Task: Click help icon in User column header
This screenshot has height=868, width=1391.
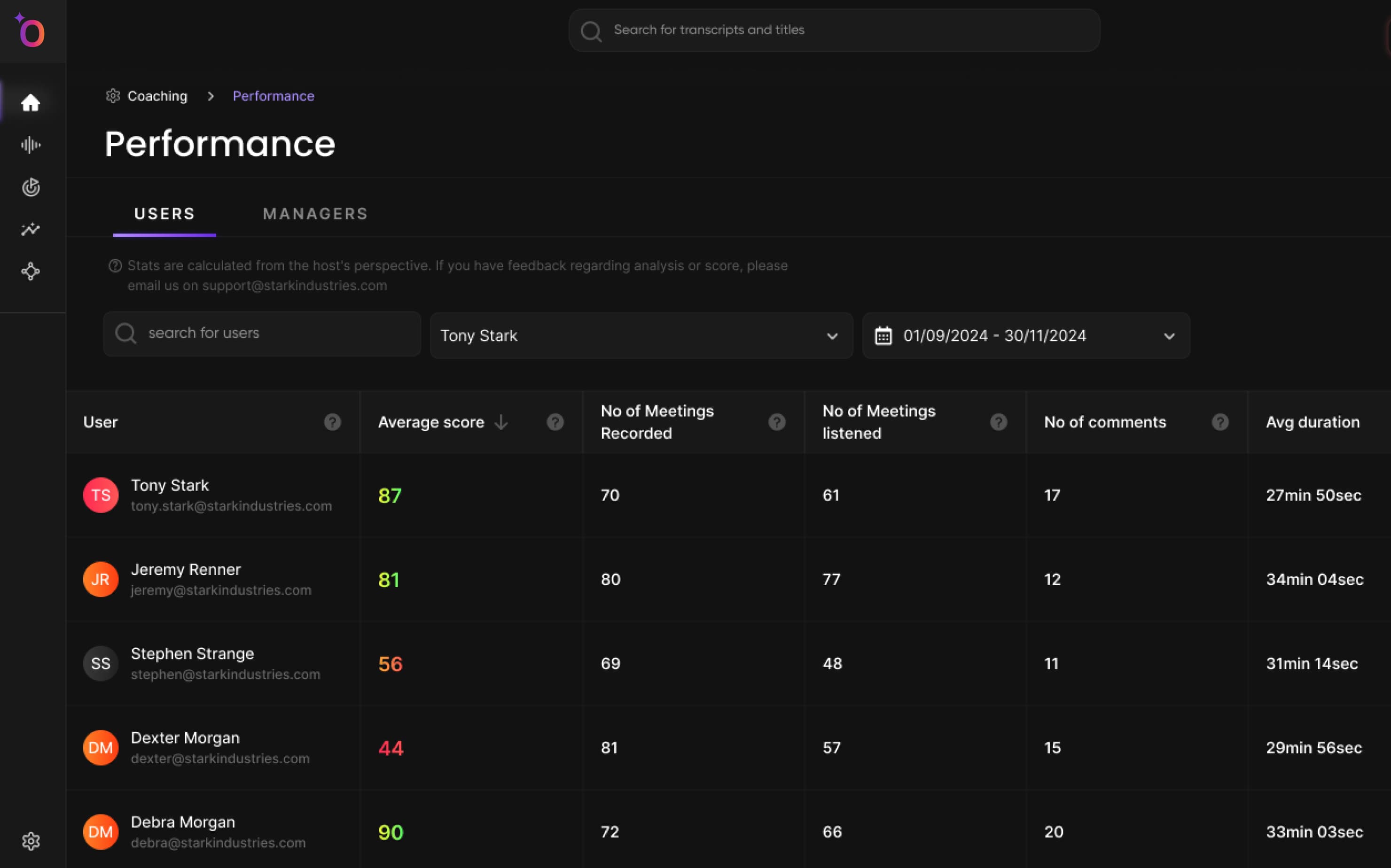Action: 332,422
